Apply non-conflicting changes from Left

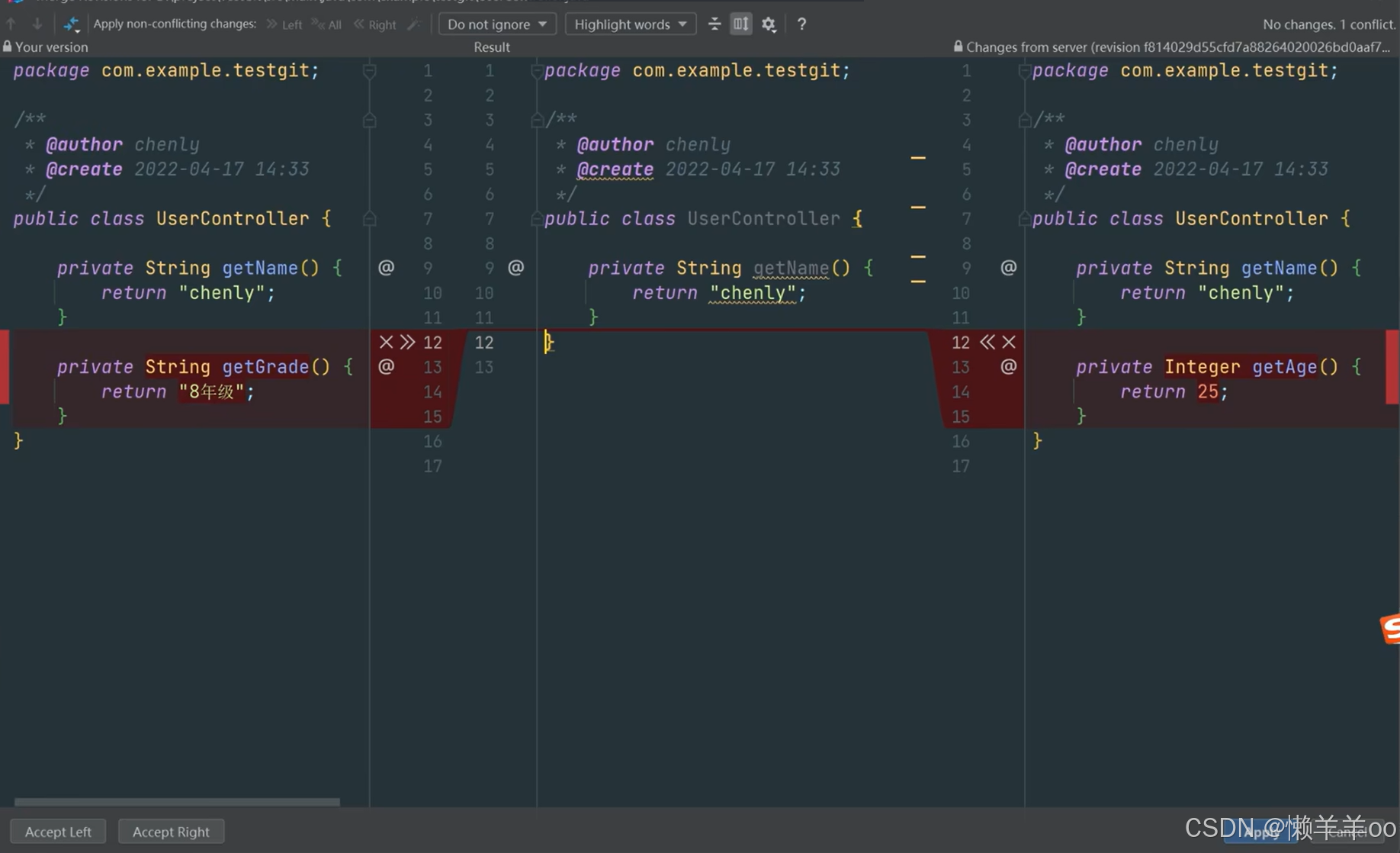[x=284, y=24]
